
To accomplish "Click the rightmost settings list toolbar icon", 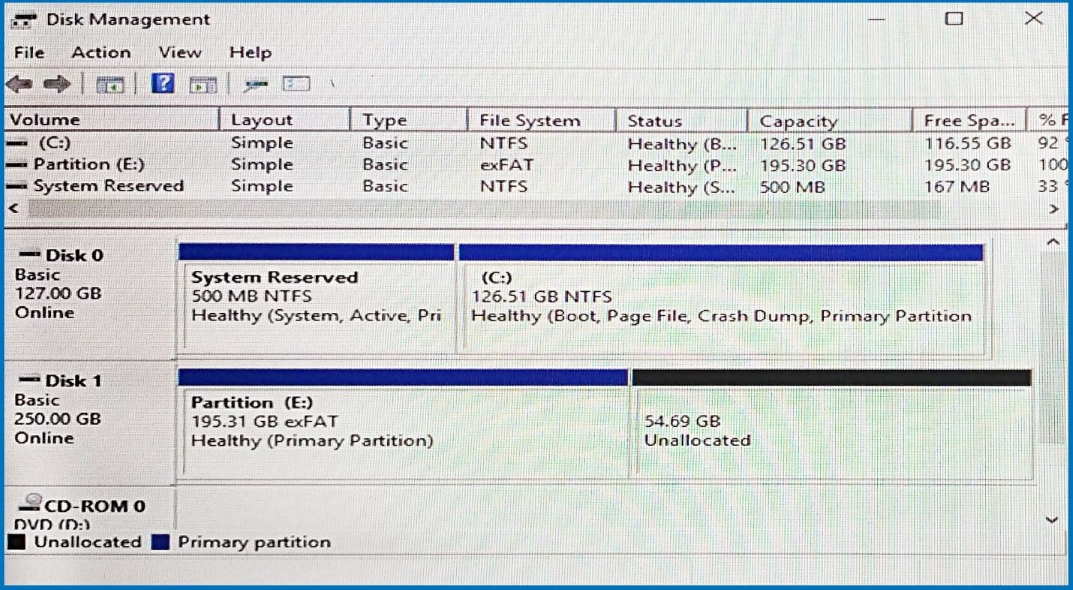I will coord(296,84).
